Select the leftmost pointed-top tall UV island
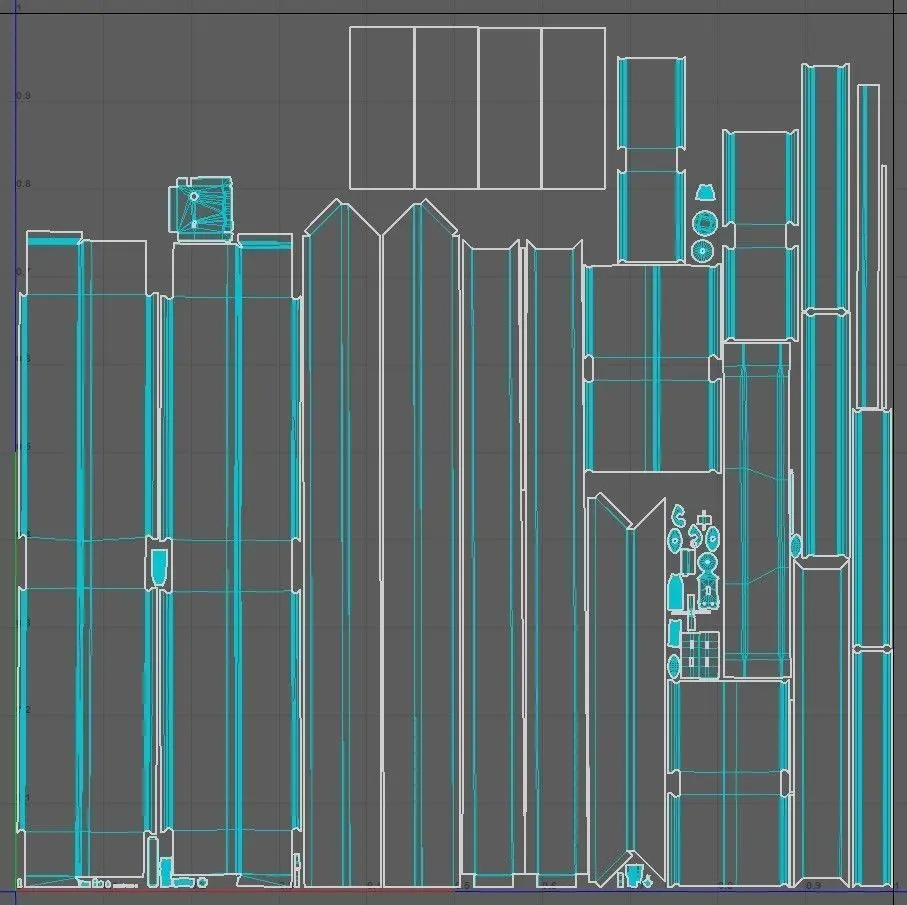 click(x=341, y=542)
